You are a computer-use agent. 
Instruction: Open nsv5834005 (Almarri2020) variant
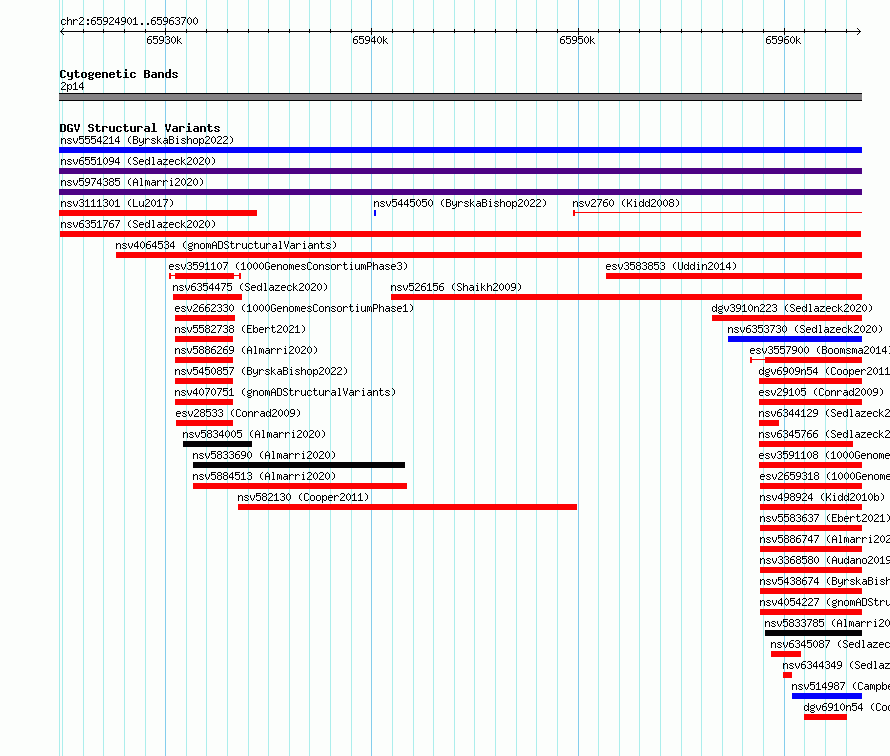pyautogui.click(x=254, y=434)
